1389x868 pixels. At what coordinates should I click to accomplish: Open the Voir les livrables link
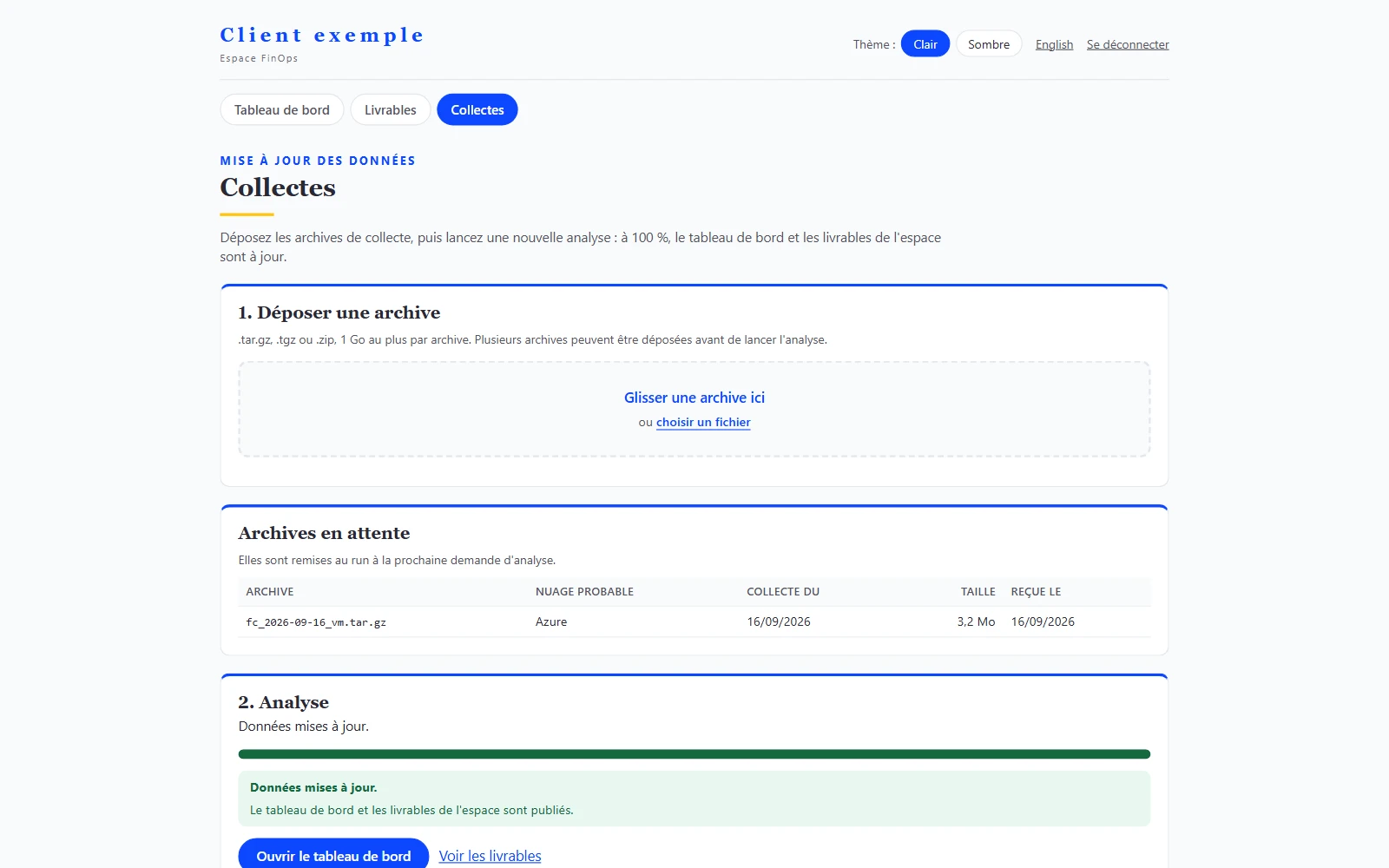(490, 856)
